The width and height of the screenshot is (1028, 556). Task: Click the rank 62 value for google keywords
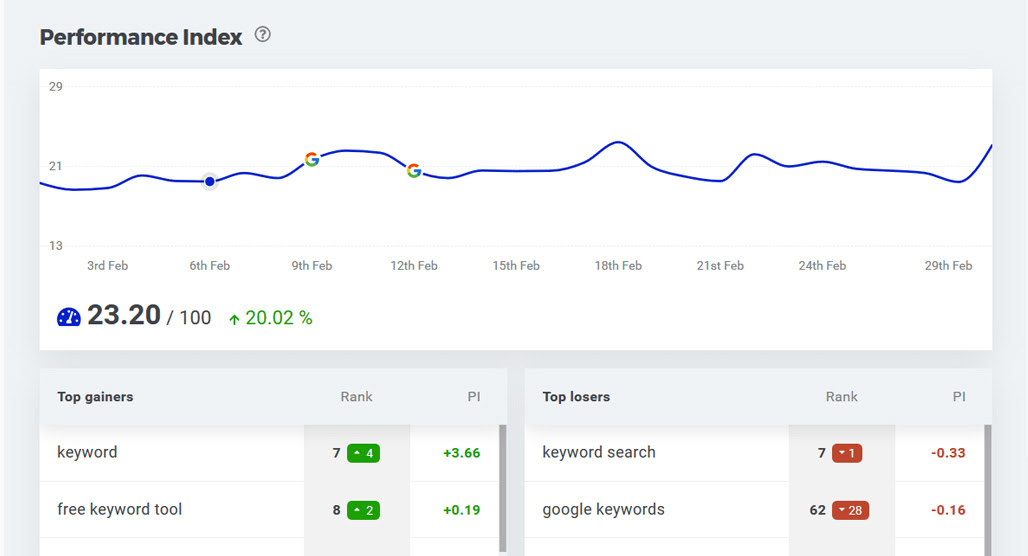pyautogui.click(x=818, y=510)
